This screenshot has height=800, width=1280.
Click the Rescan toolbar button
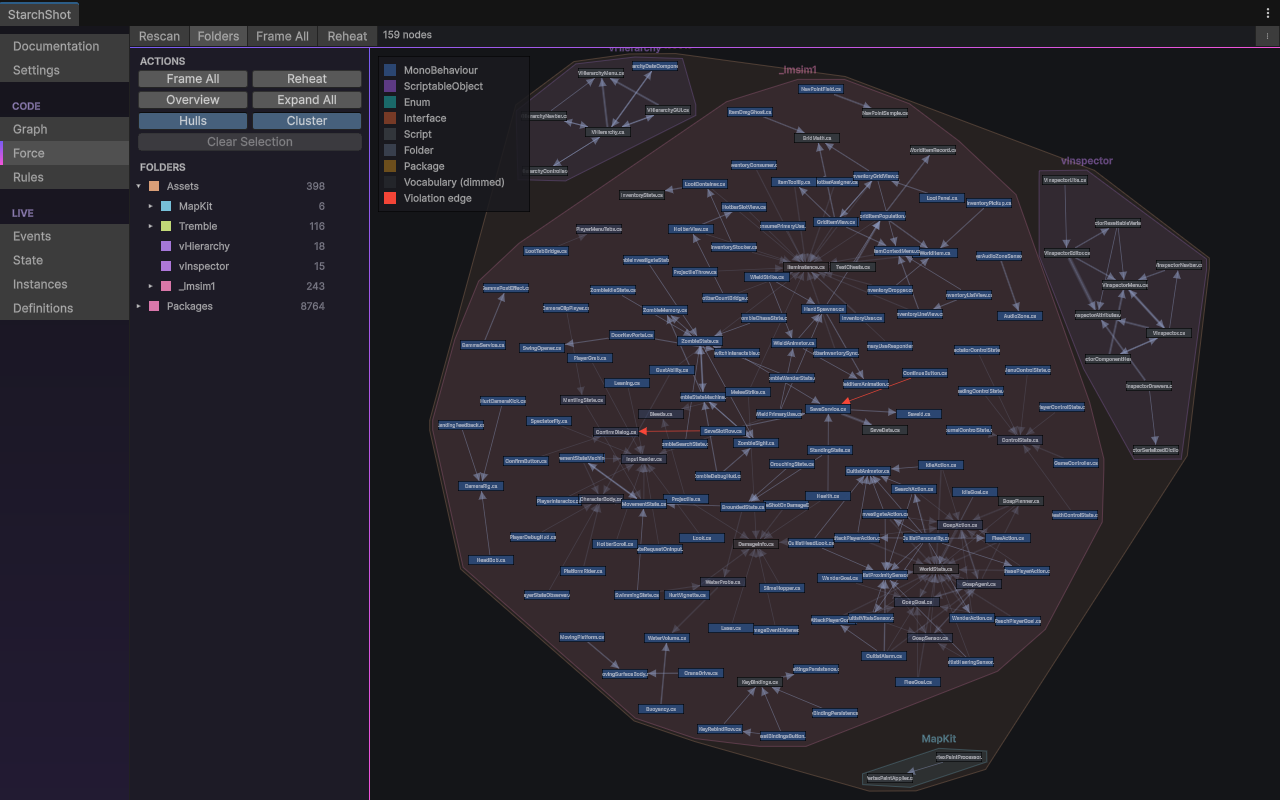(x=160, y=36)
